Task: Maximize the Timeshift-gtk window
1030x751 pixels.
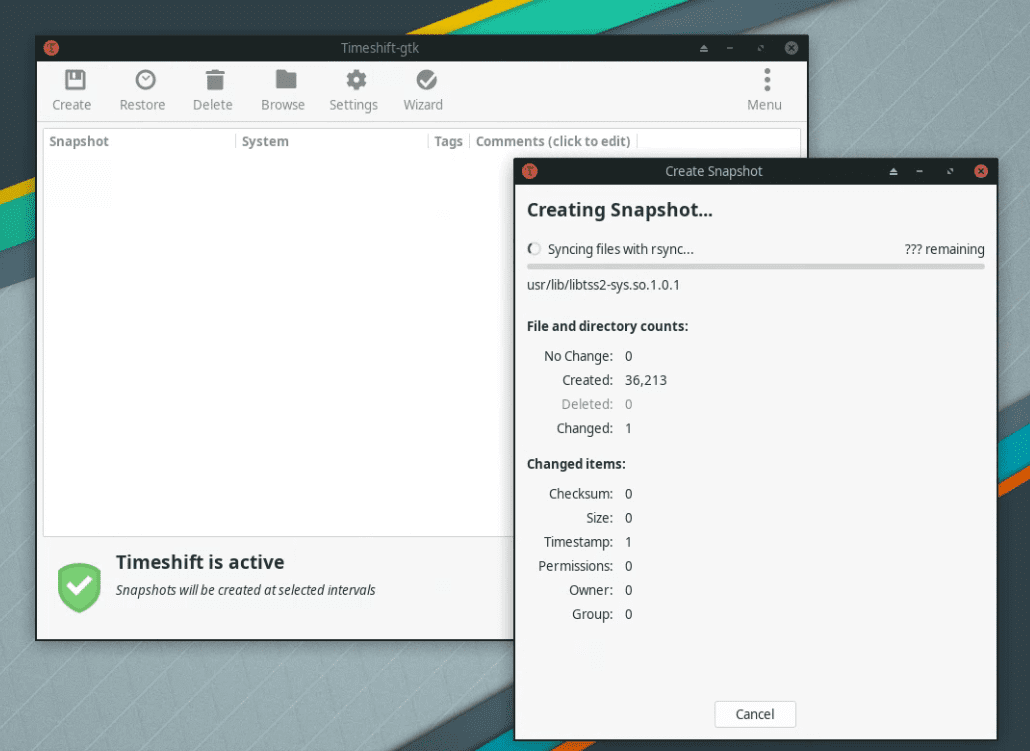Action: [x=761, y=48]
